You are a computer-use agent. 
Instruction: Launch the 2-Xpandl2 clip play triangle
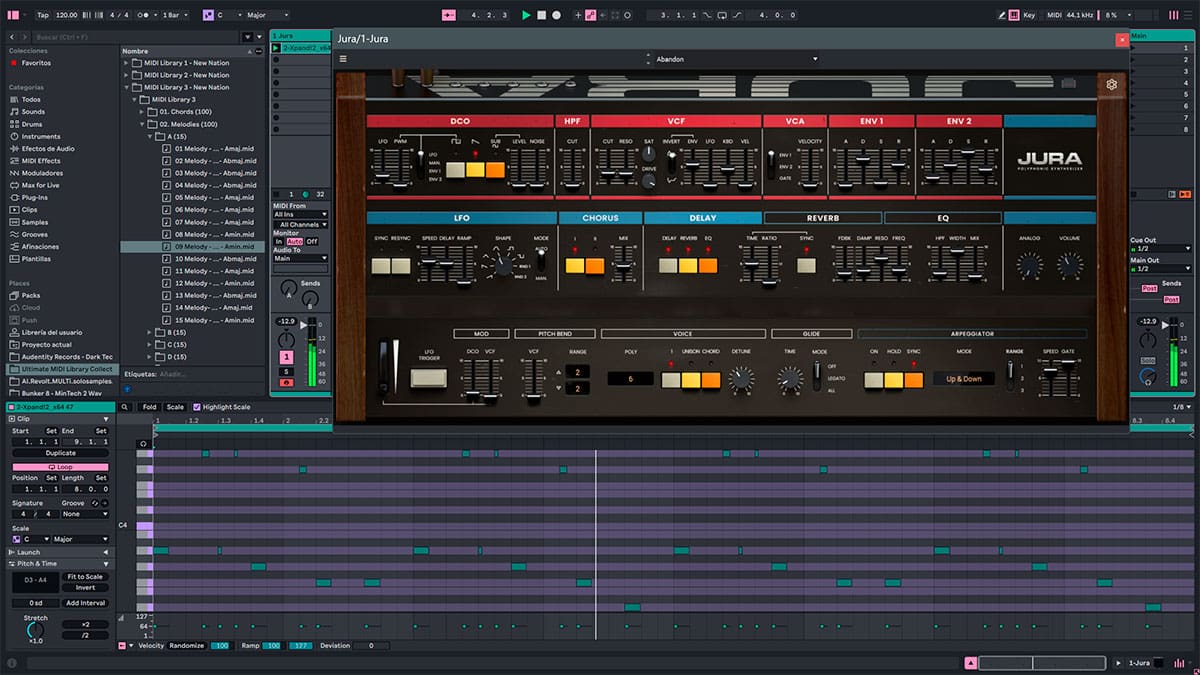(x=277, y=47)
